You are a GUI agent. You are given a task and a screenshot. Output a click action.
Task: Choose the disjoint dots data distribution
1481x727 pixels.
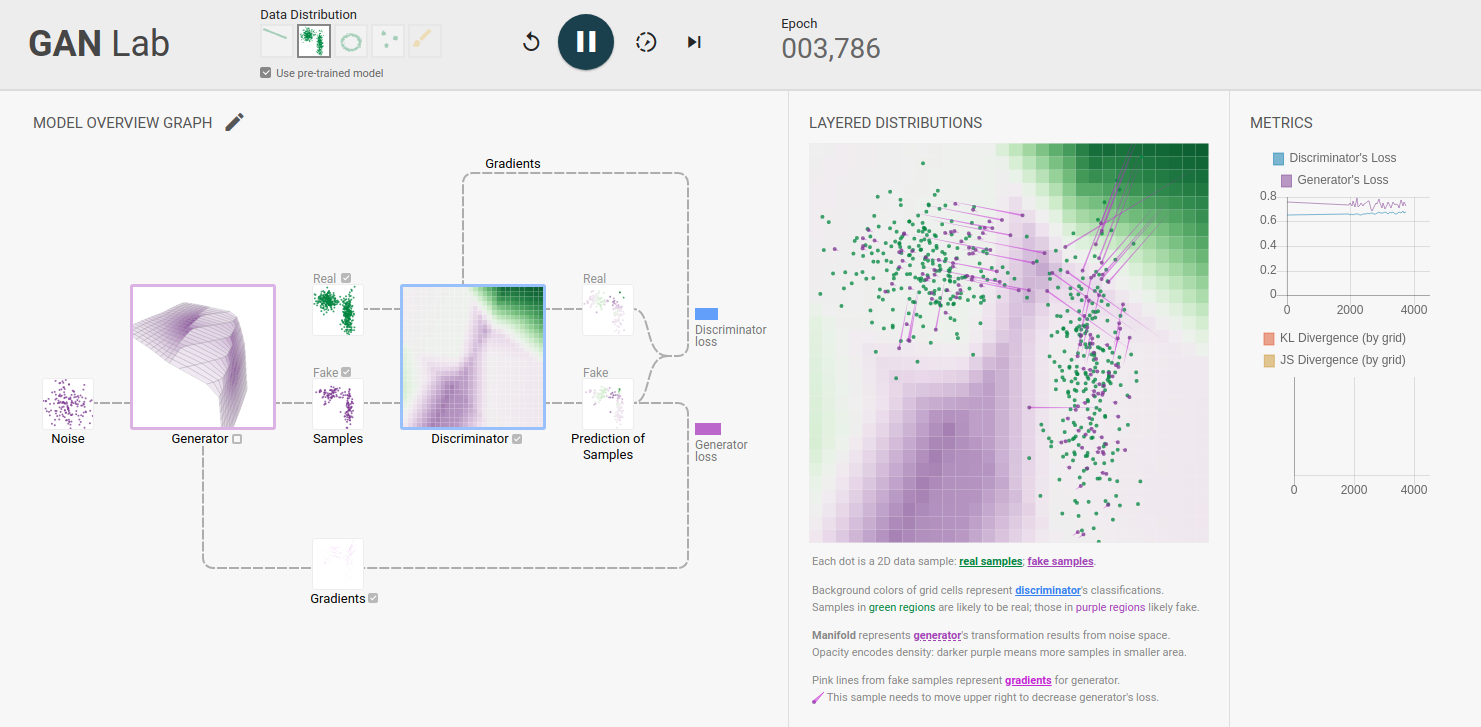pos(388,41)
